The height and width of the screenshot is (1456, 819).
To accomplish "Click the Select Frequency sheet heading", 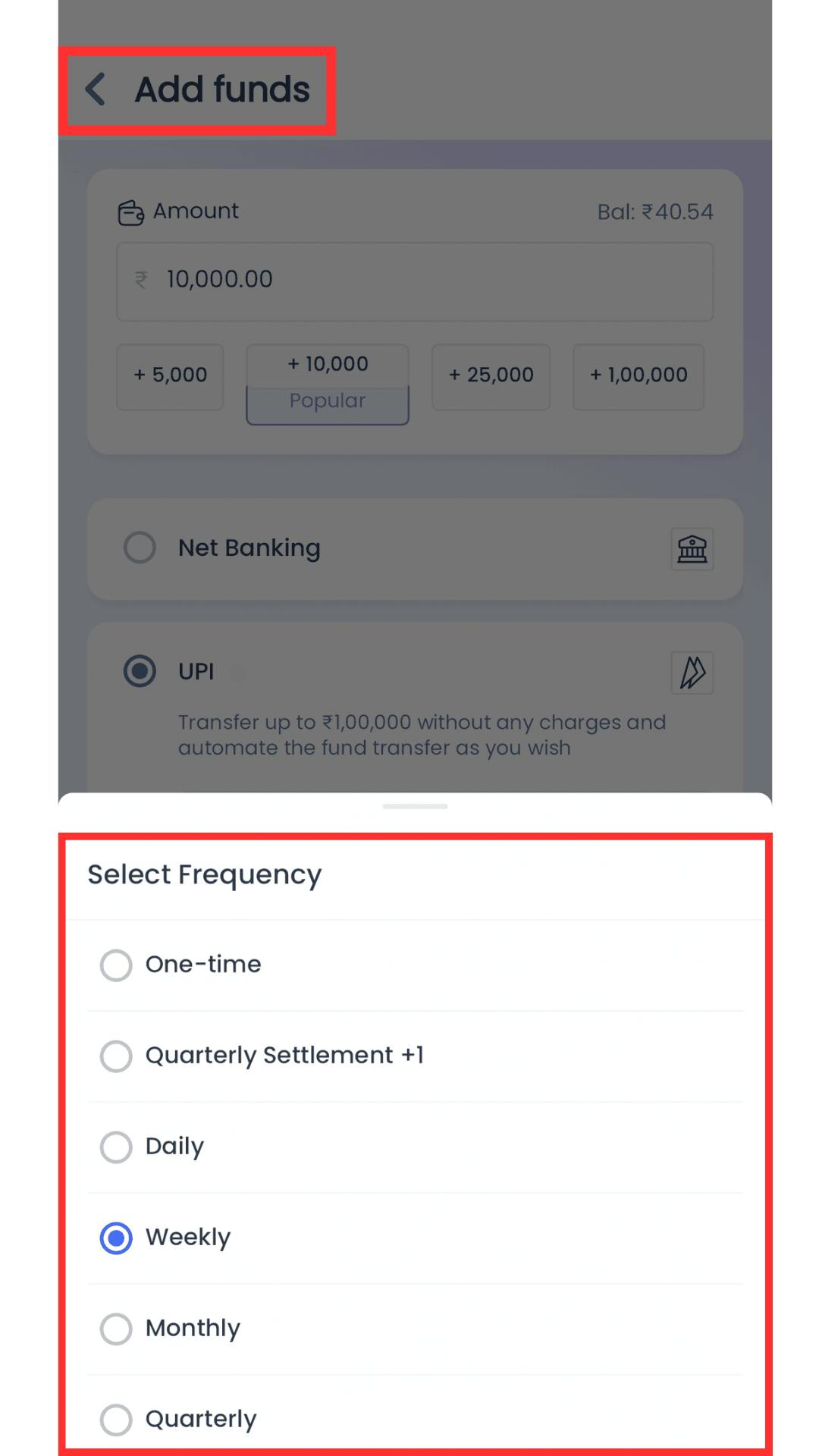I will coord(205,875).
